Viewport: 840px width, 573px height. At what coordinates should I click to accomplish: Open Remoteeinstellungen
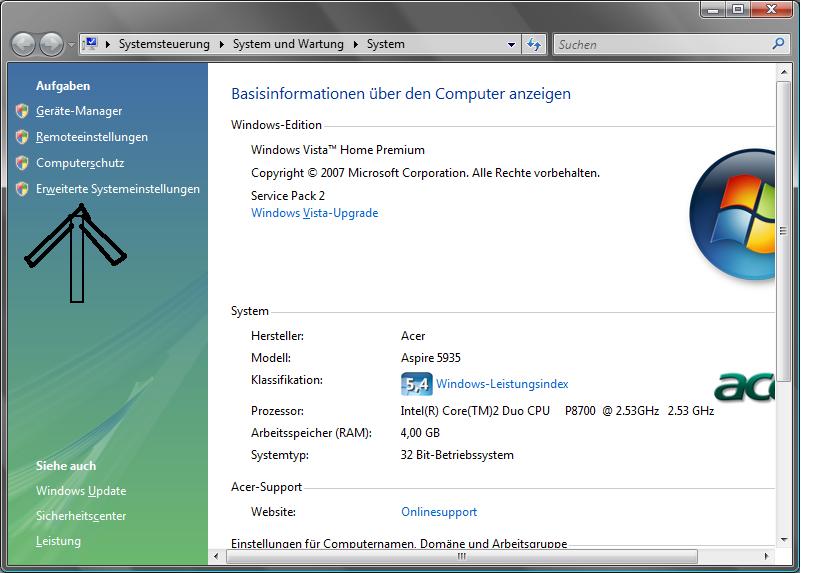[92, 137]
